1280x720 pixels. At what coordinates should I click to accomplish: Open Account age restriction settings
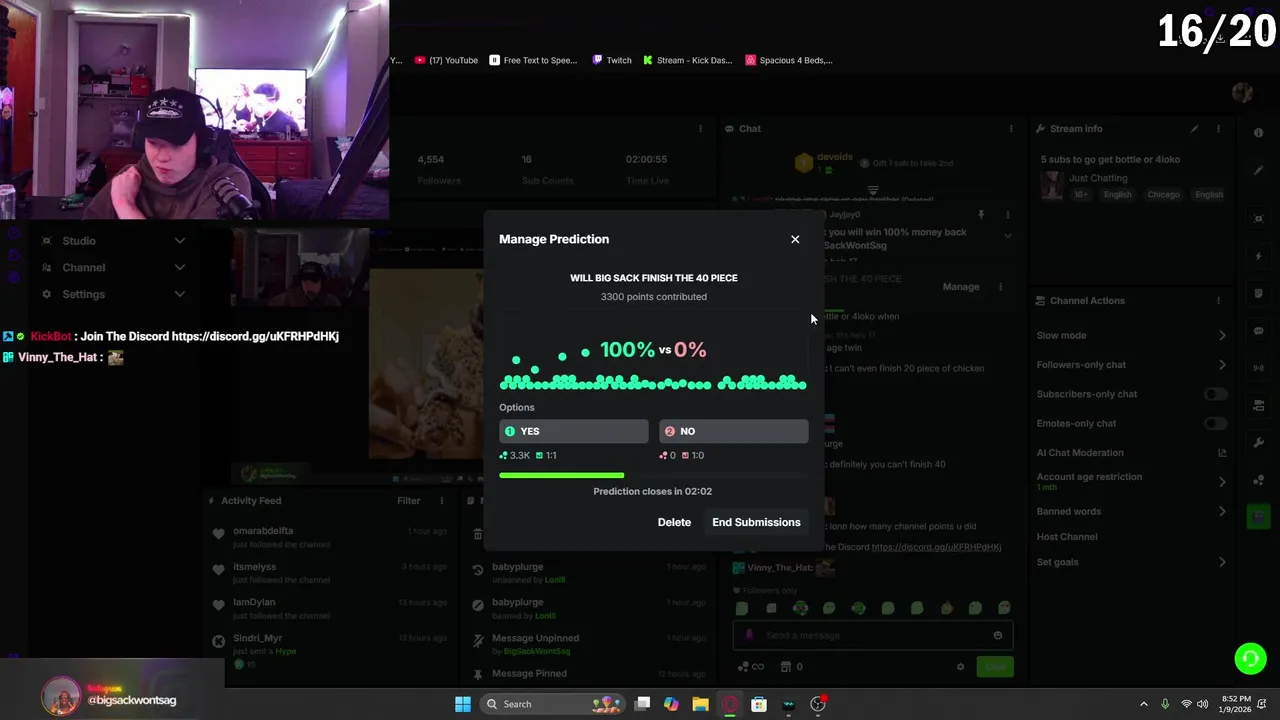tap(1132, 481)
